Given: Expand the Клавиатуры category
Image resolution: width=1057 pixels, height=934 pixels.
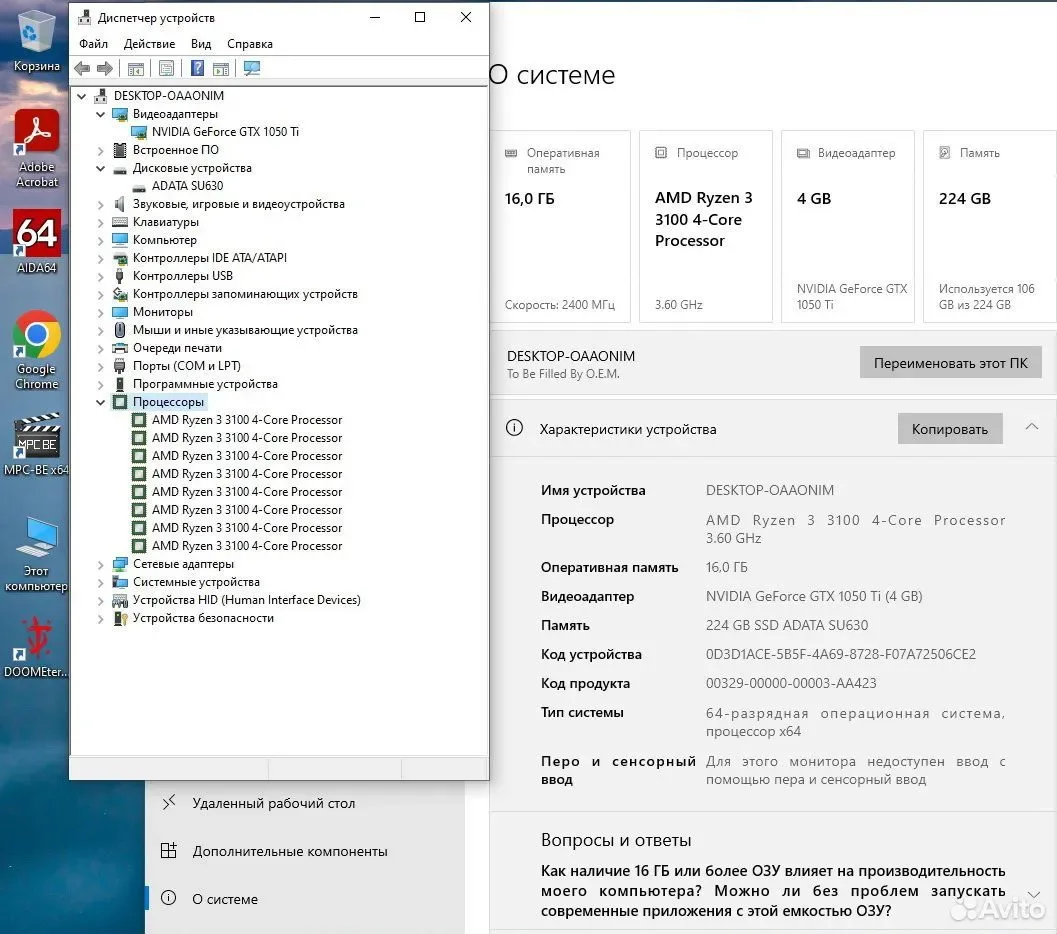Looking at the screenshot, I should tap(100, 222).
